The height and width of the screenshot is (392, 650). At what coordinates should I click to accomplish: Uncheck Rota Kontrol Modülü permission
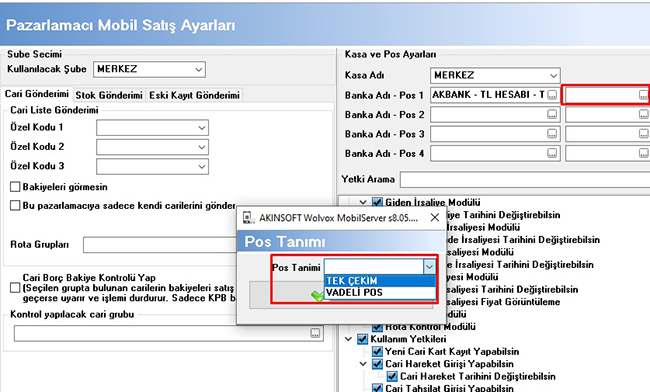point(377,327)
